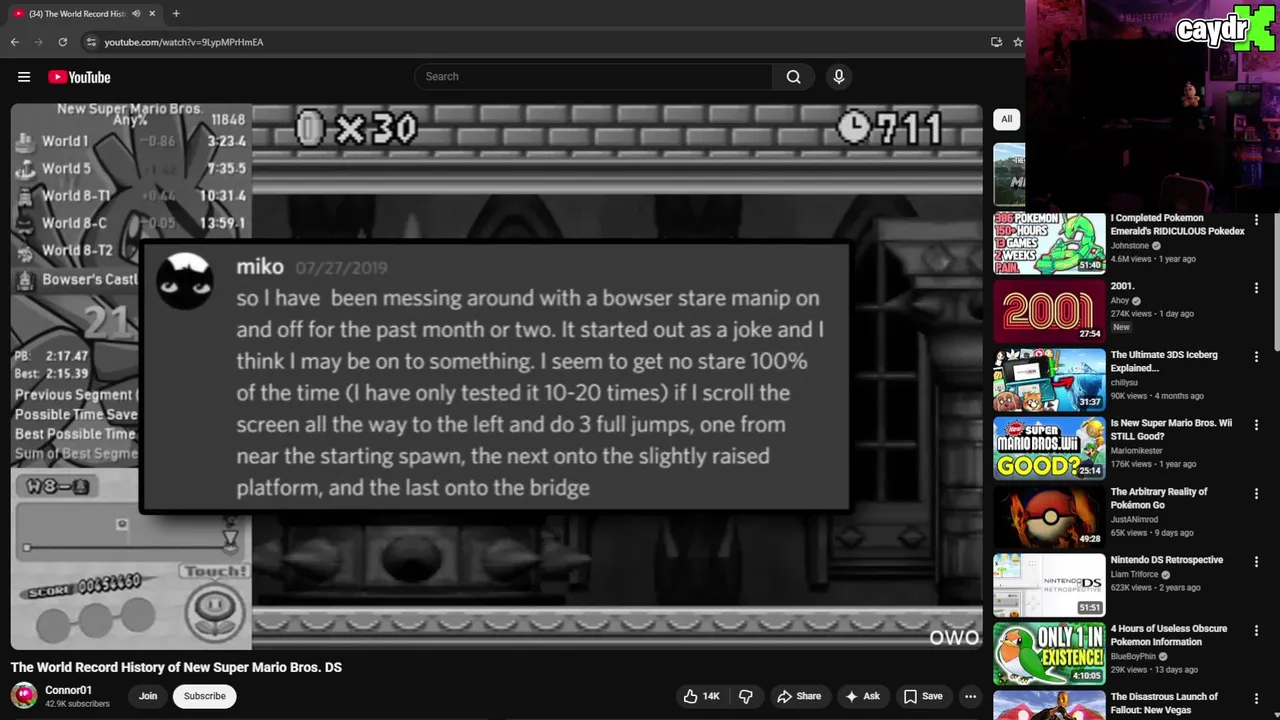Click the video title text
This screenshot has height=720, width=1280.
click(176, 667)
